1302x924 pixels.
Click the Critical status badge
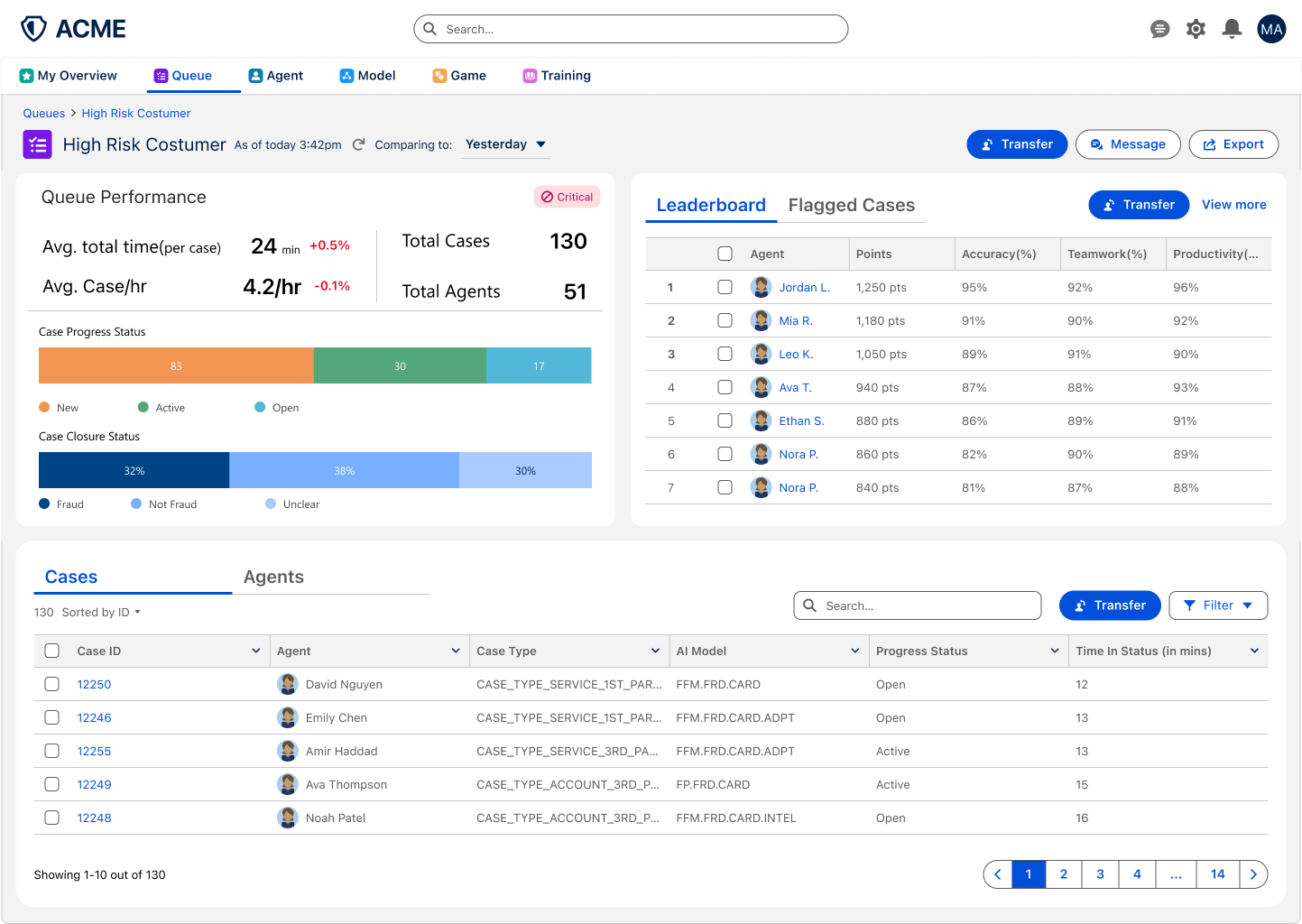567,197
